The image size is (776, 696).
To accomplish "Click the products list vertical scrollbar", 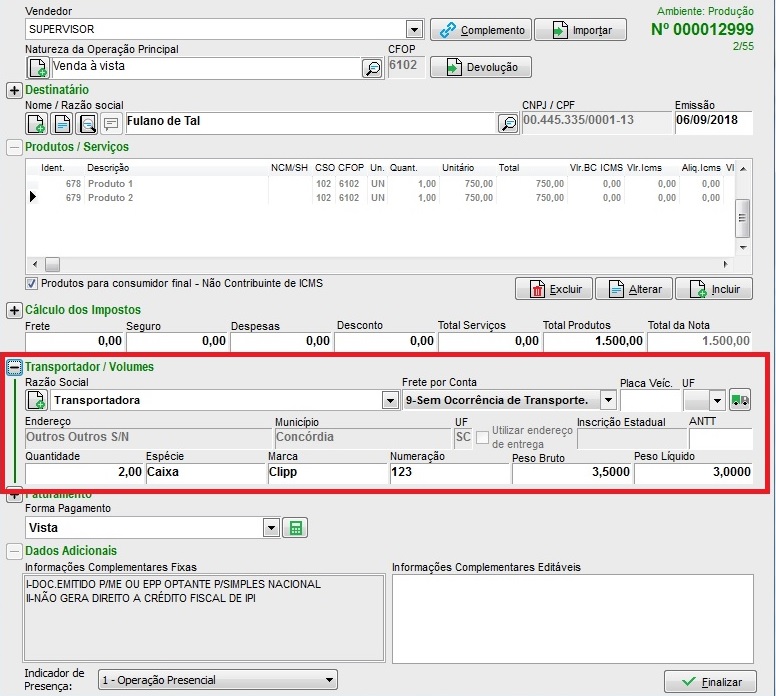I will click(742, 214).
